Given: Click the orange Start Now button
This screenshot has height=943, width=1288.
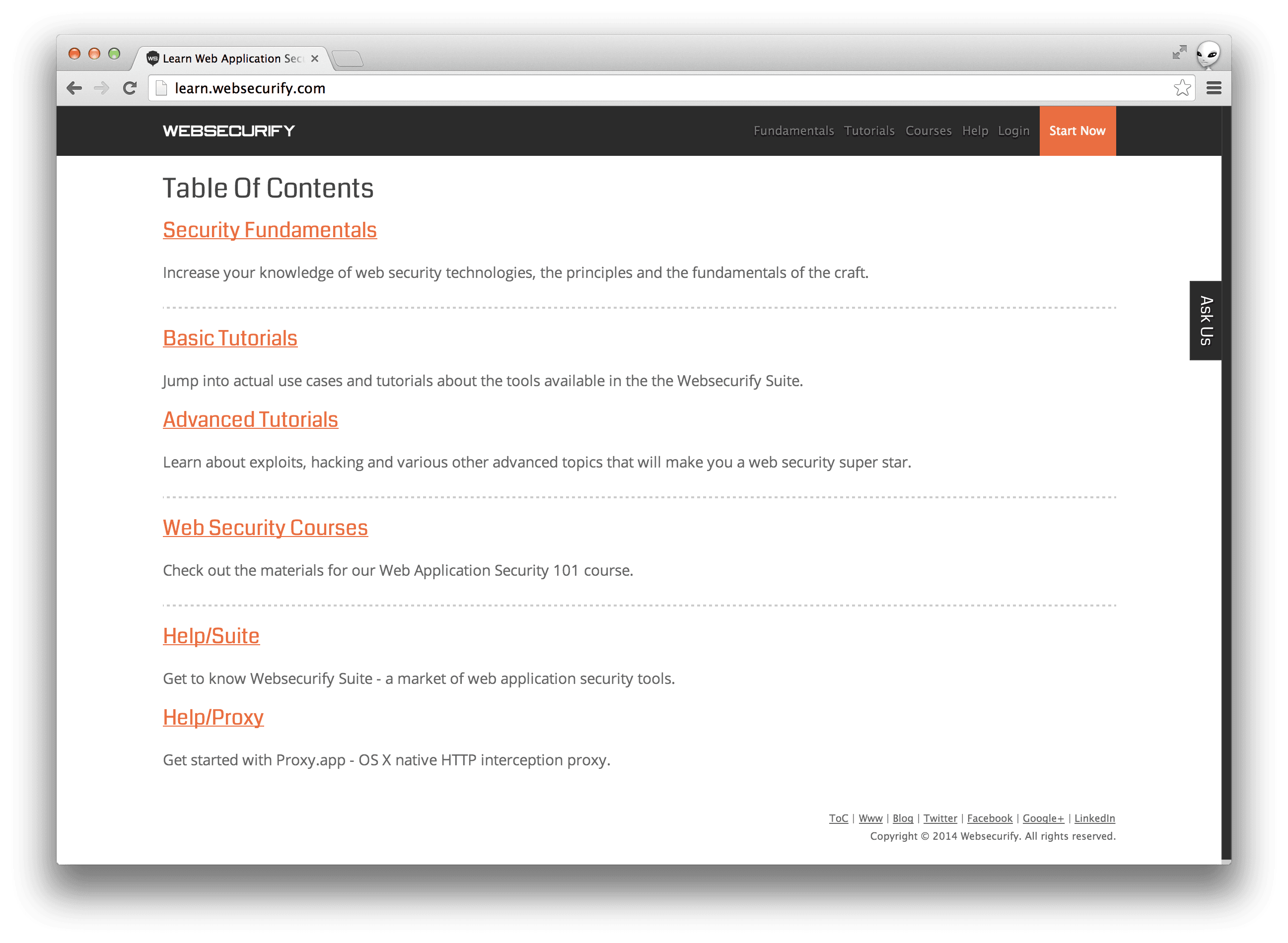Looking at the screenshot, I should point(1077,131).
